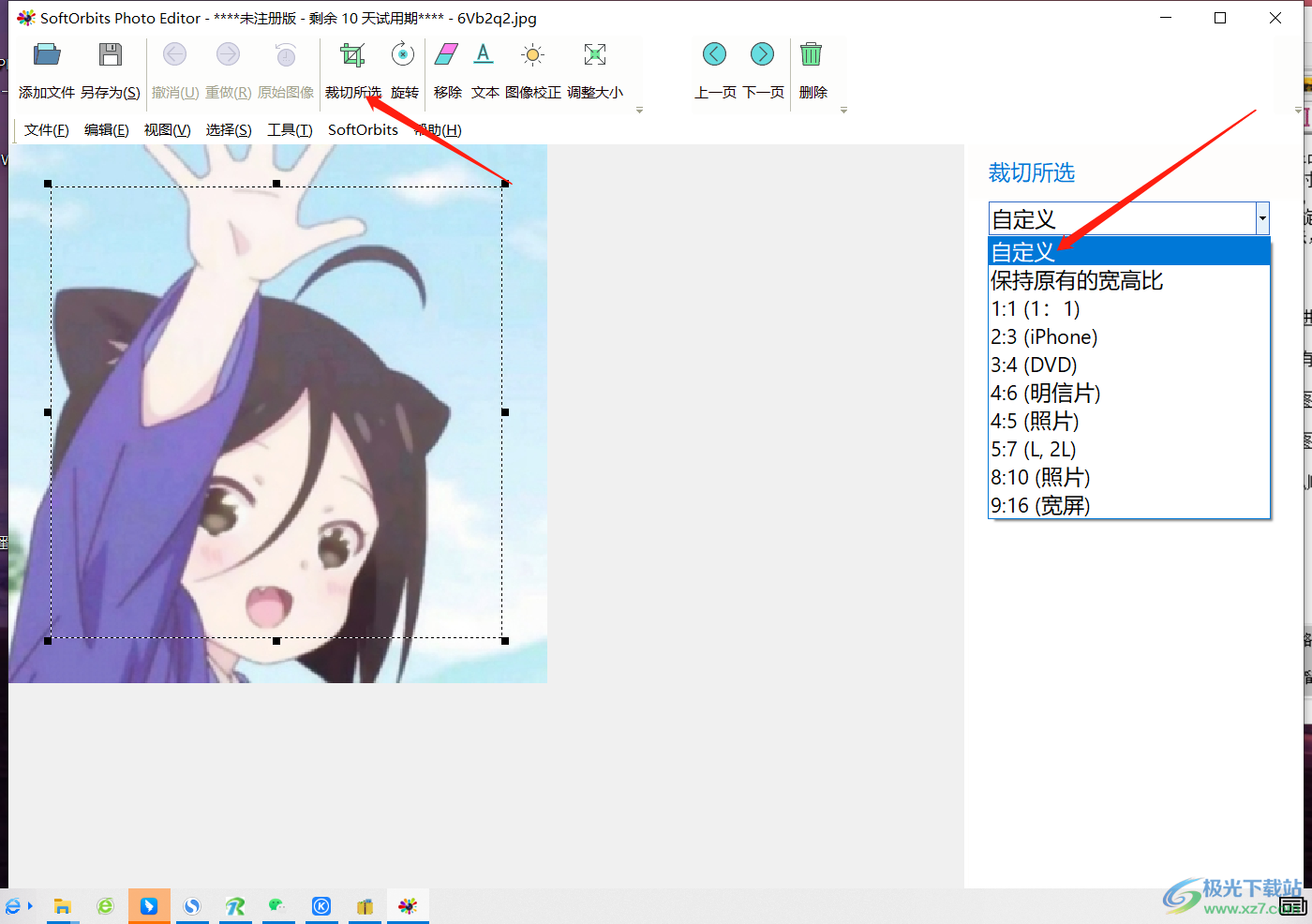
Task: Select the 移除 eraser tool
Action: [447, 70]
